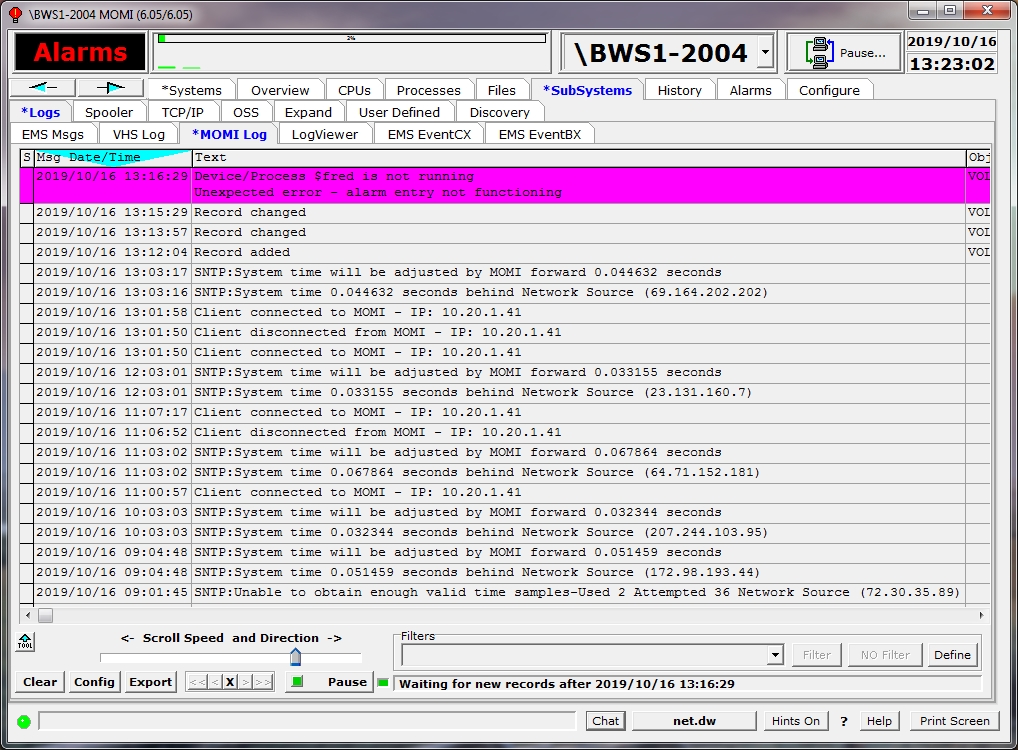Click the green status light at bottom left

pos(24,721)
